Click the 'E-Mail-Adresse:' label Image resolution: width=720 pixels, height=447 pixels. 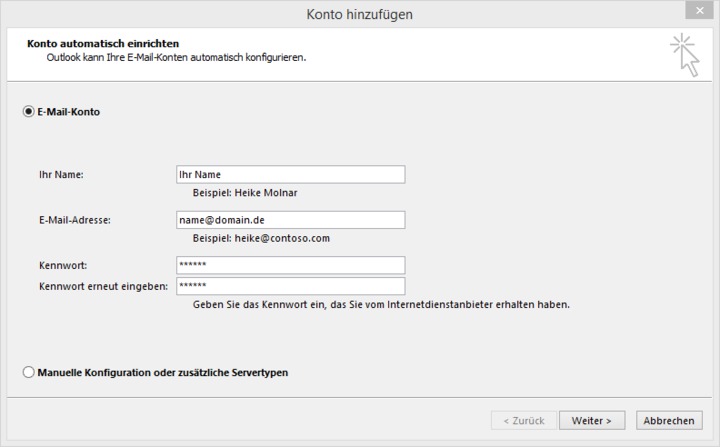pos(75,220)
